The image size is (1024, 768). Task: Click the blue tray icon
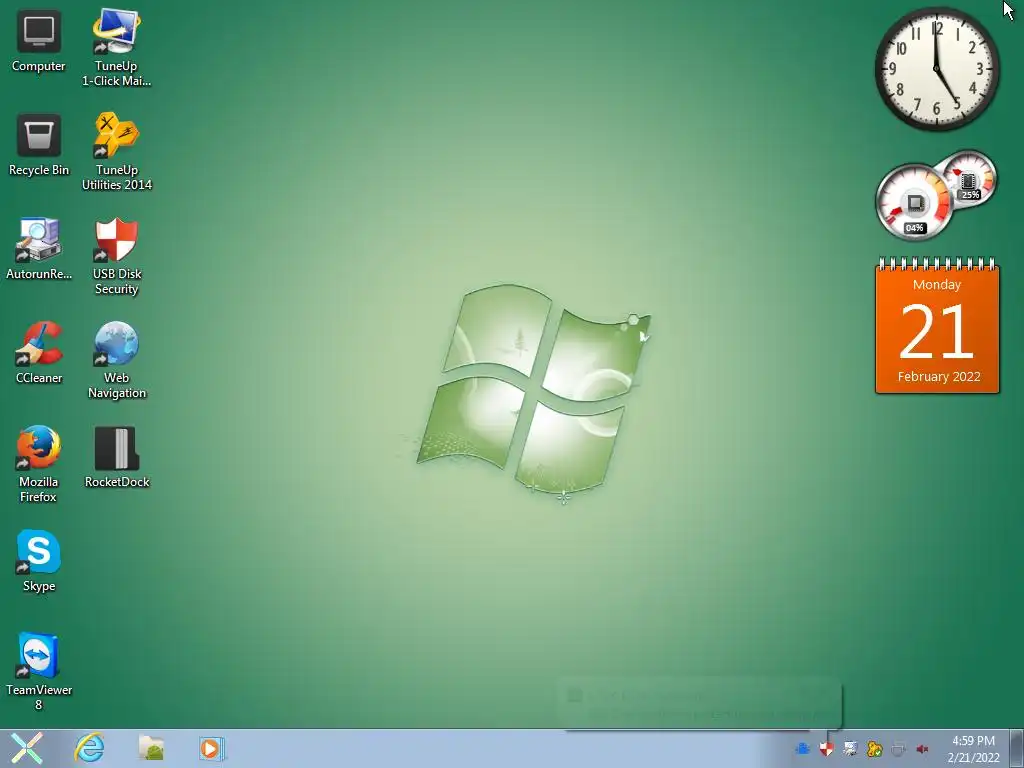[x=803, y=748]
